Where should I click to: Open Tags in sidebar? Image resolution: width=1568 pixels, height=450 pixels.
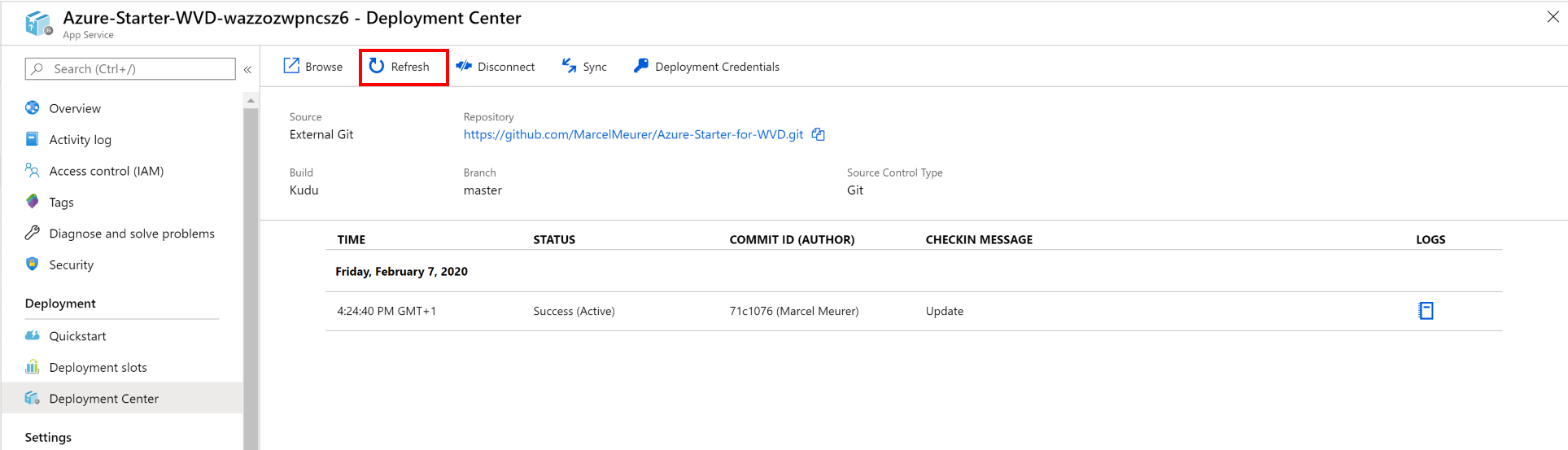pyautogui.click(x=61, y=202)
